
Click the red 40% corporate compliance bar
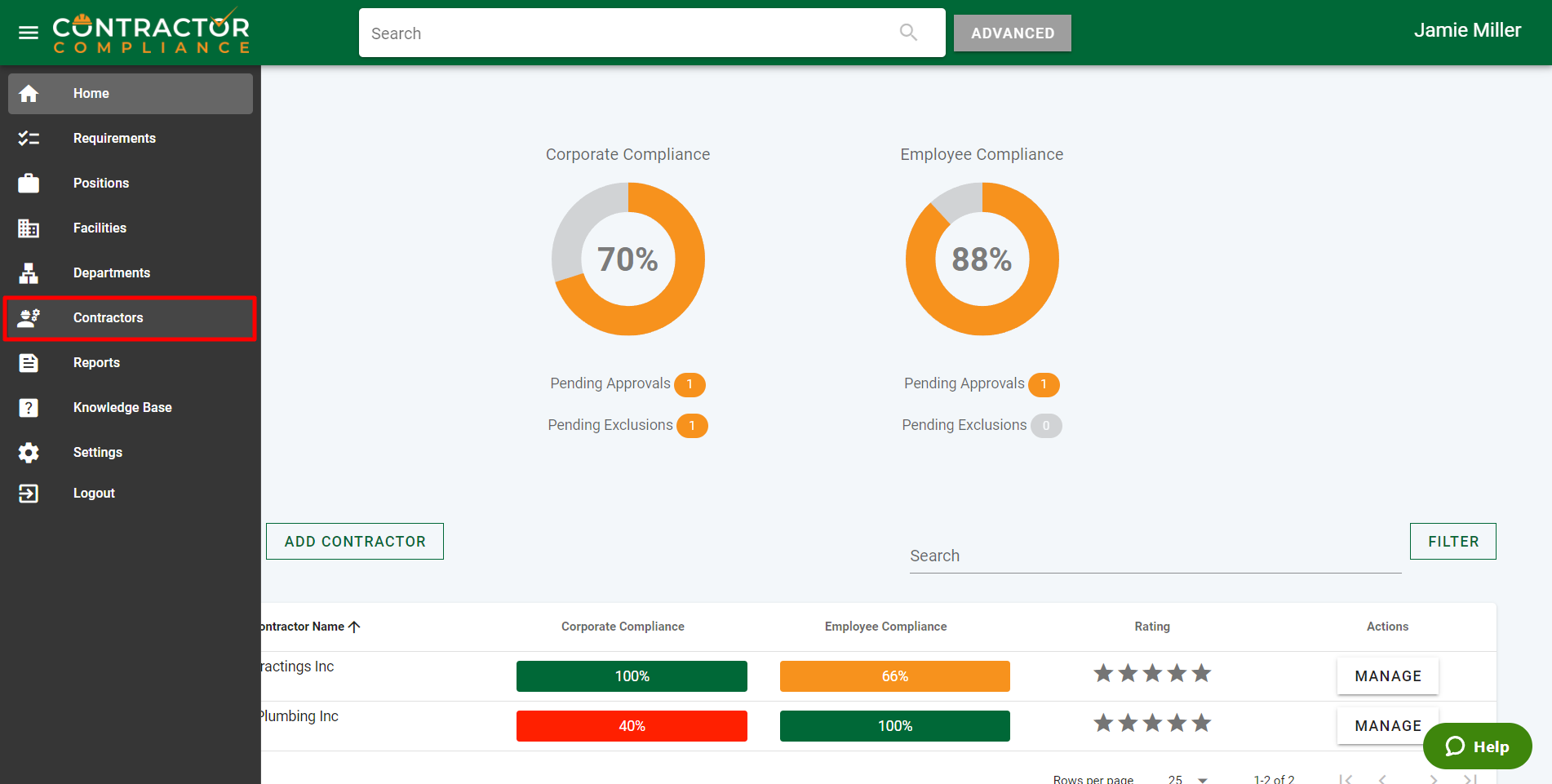coord(632,726)
